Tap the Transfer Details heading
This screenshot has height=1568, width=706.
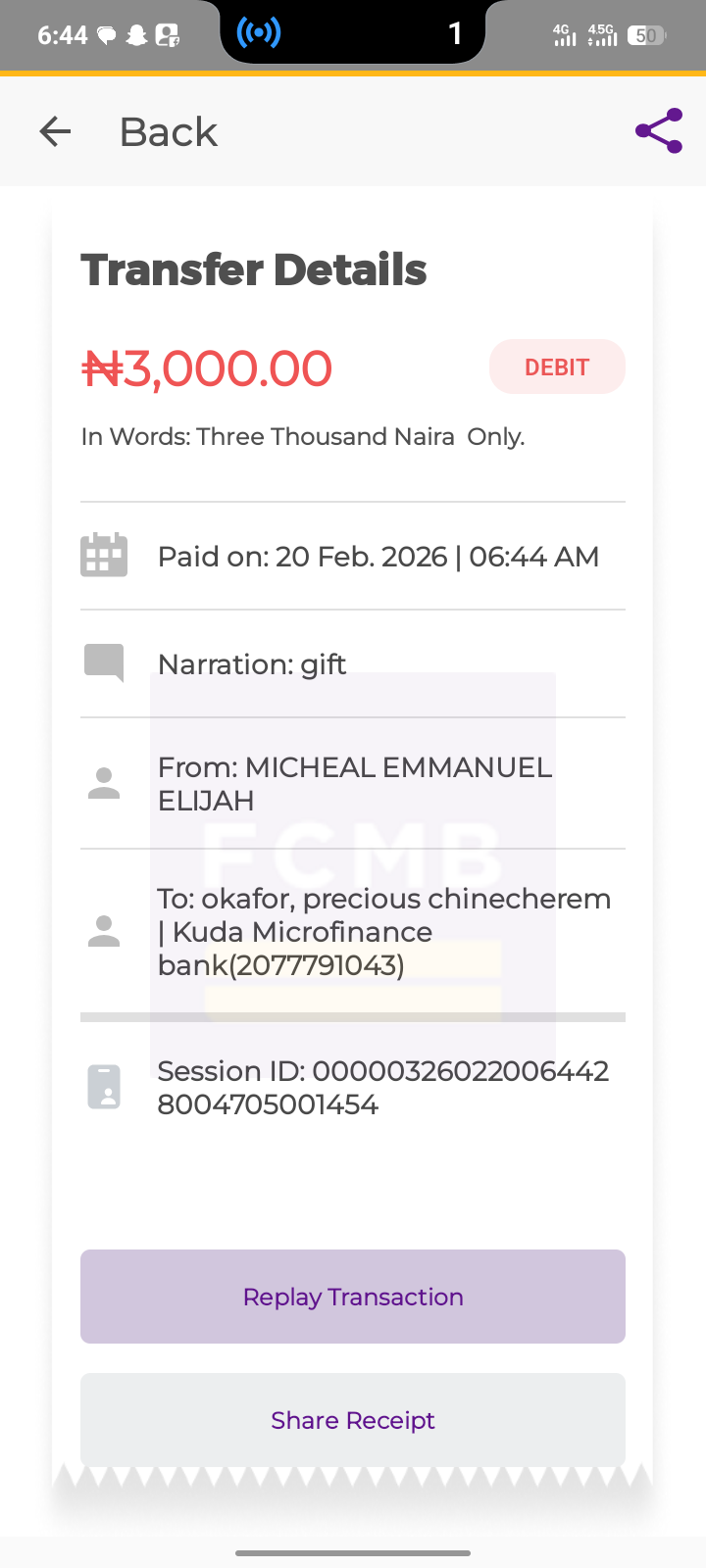tap(254, 269)
